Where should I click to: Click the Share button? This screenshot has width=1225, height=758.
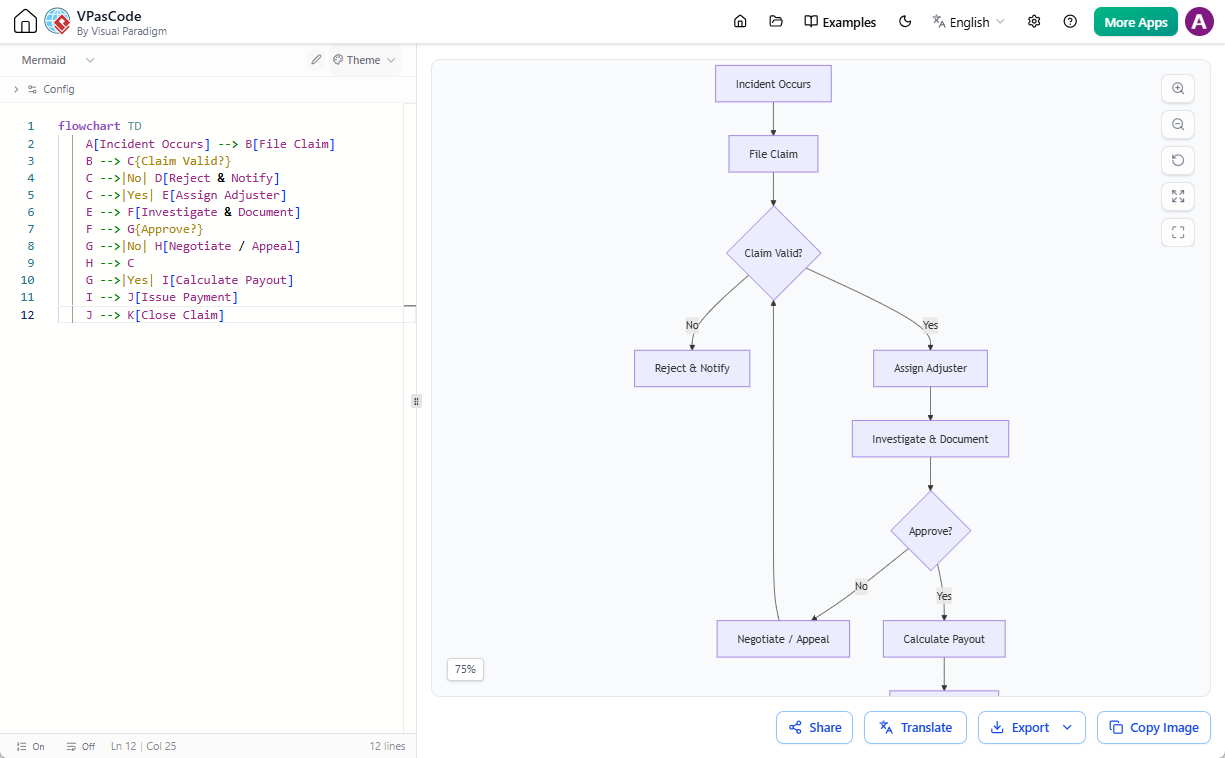point(814,727)
